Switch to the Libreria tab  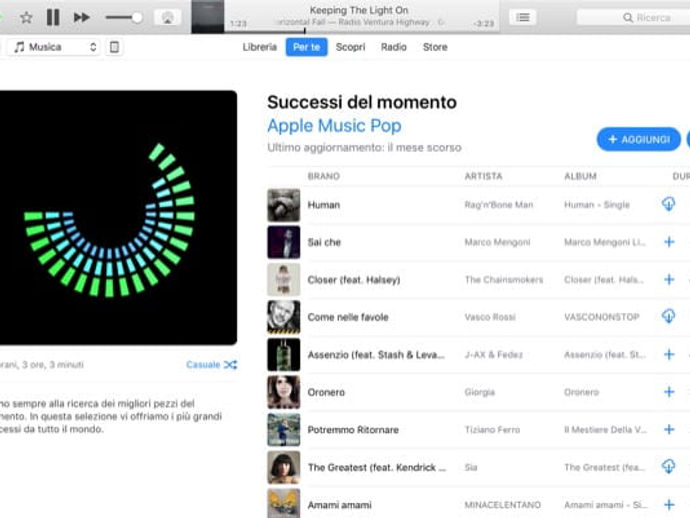point(260,47)
